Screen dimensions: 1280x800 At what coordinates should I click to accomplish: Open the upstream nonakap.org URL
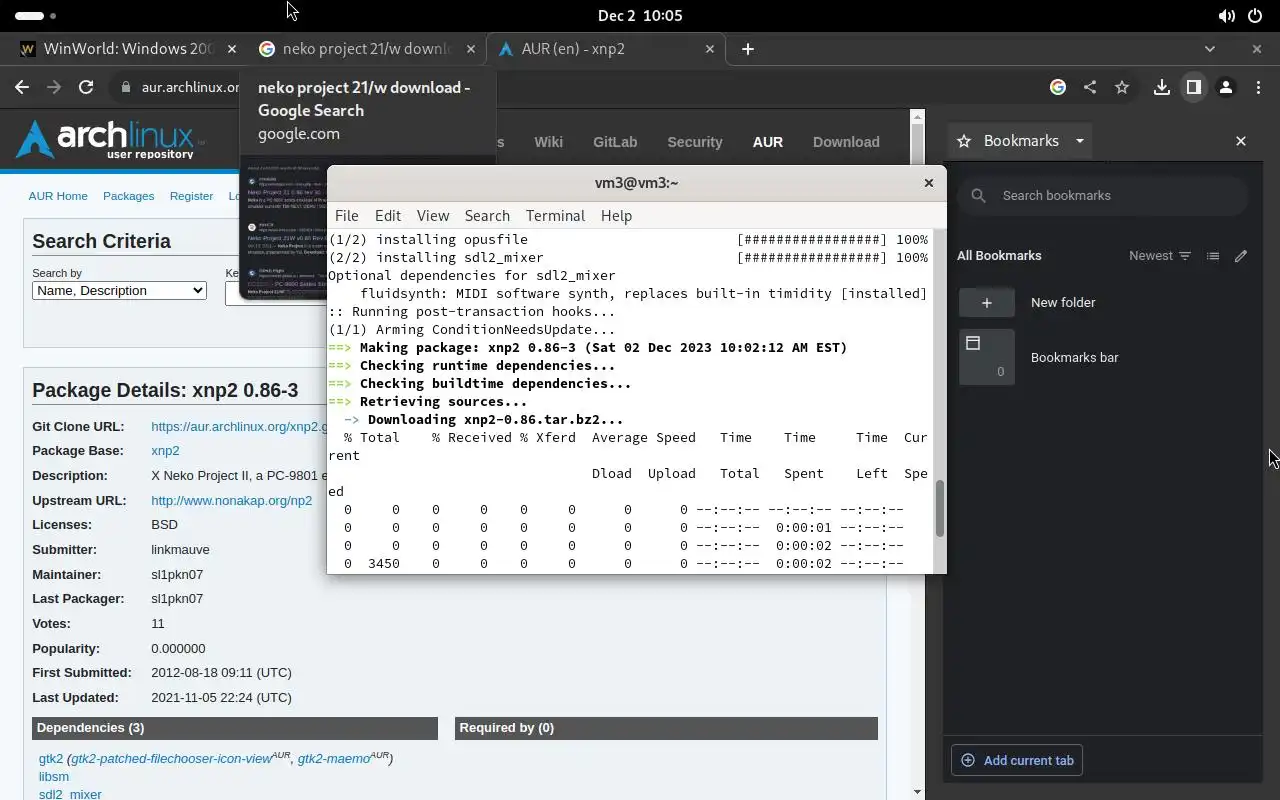[x=231, y=500]
